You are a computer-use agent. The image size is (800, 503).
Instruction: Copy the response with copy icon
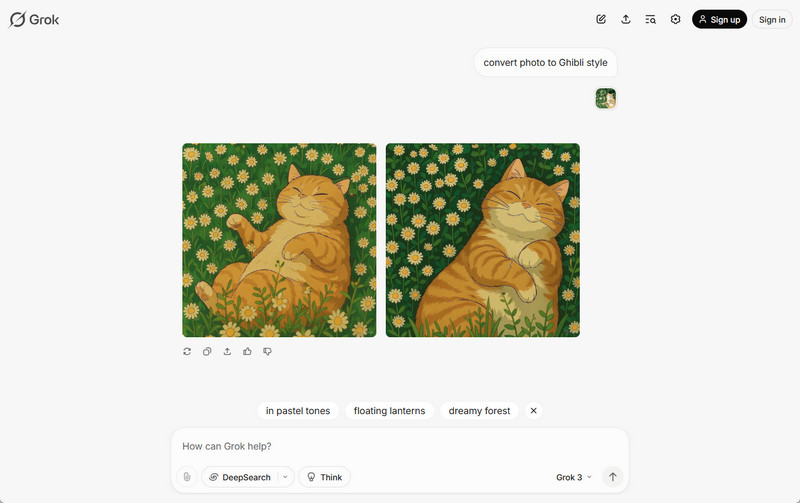(x=207, y=351)
